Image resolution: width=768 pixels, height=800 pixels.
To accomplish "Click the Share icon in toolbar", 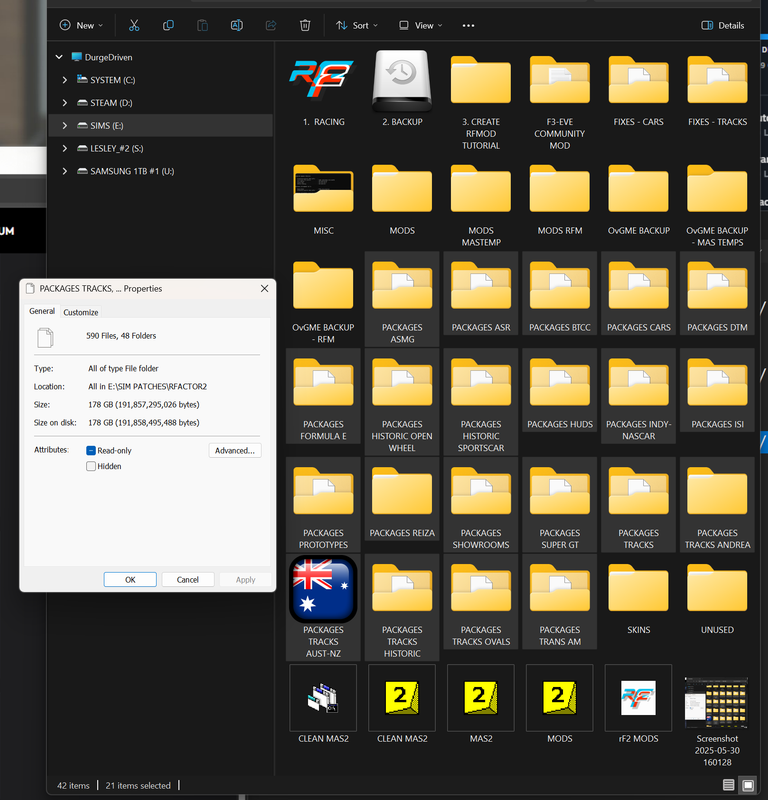I will (271, 26).
